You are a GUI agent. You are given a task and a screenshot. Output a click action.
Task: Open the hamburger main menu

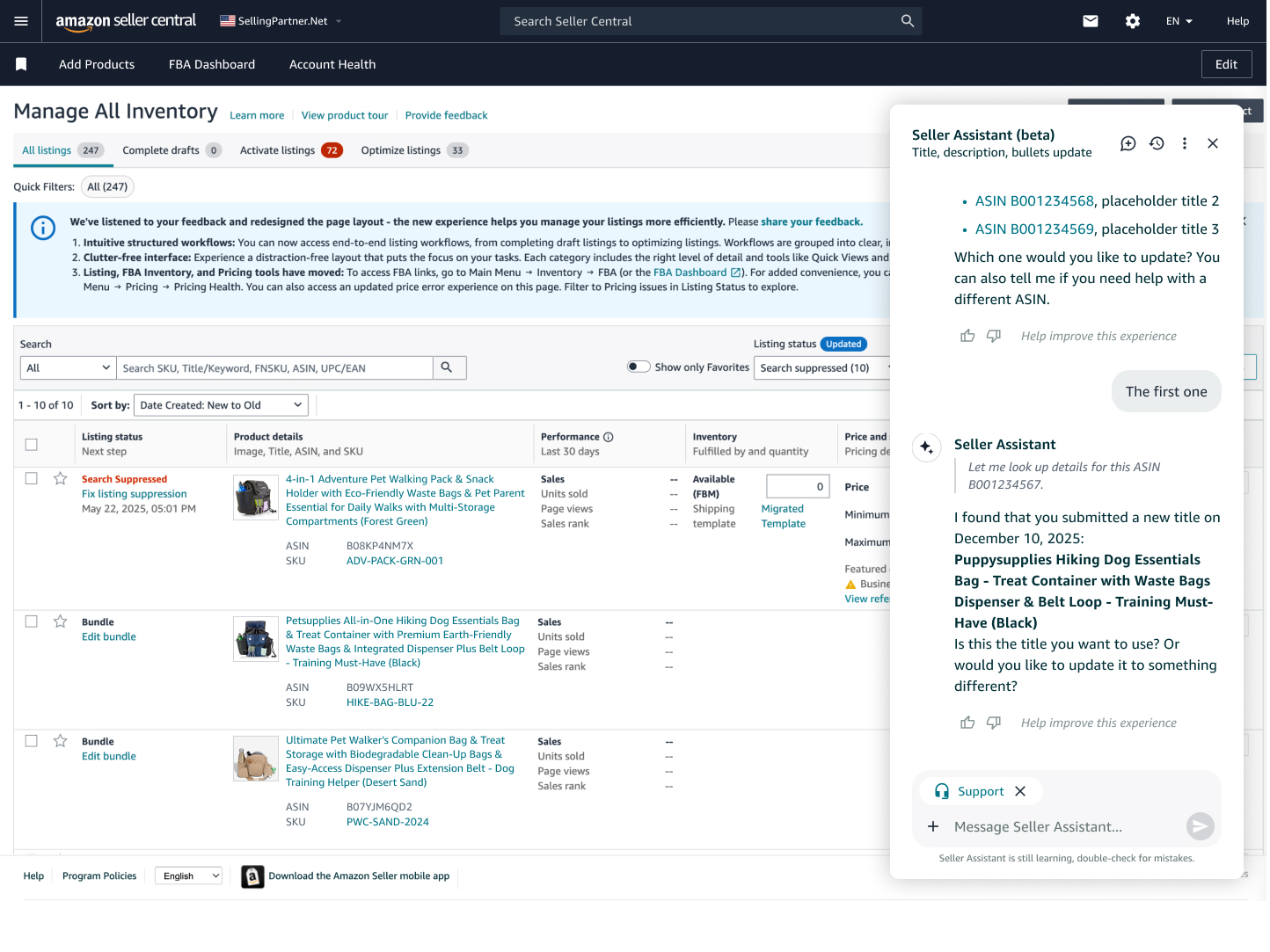[x=21, y=21]
